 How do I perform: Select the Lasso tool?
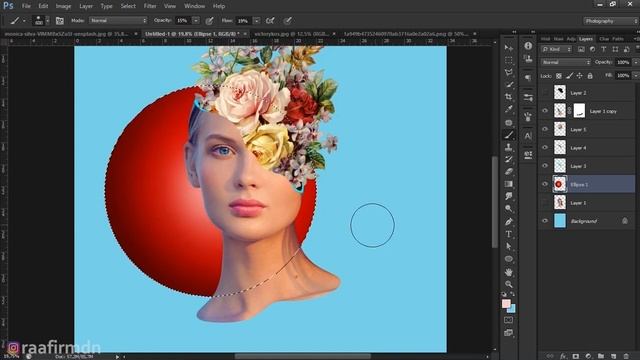[x=509, y=72]
